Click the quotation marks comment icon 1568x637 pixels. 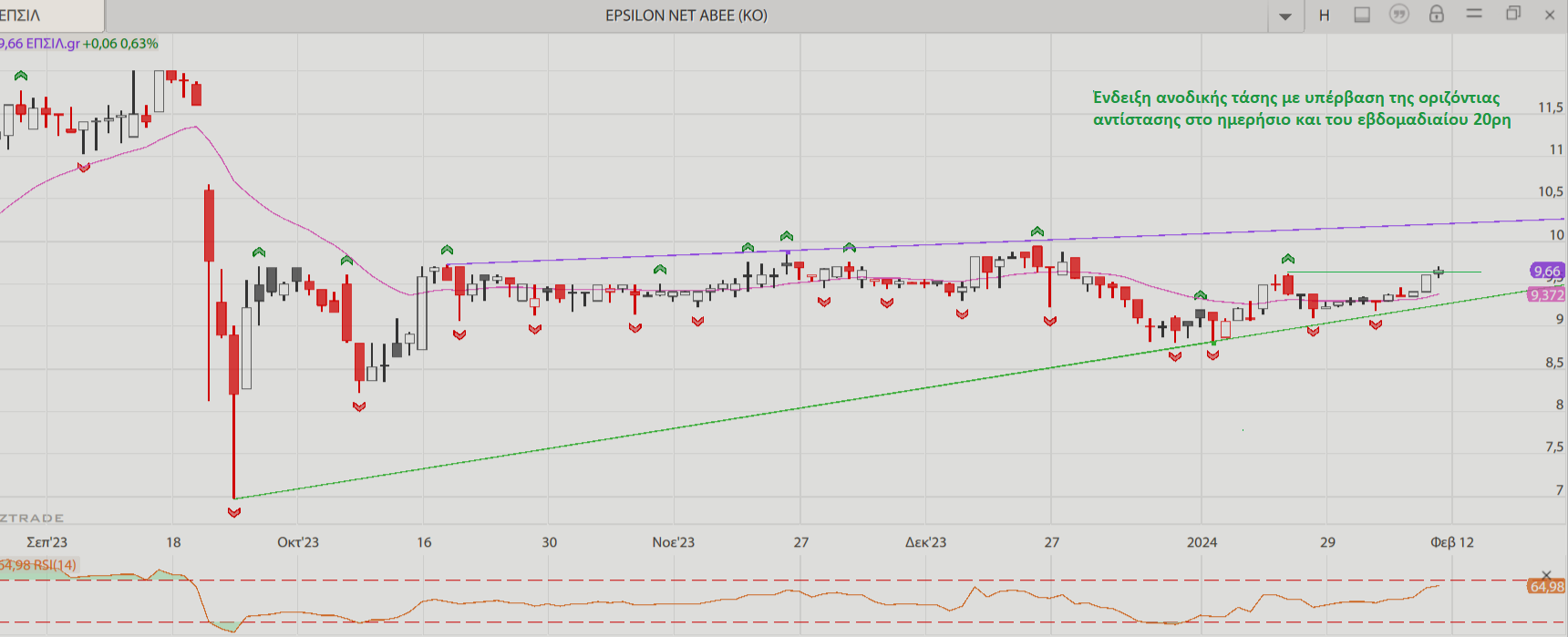tap(1399, 14)
